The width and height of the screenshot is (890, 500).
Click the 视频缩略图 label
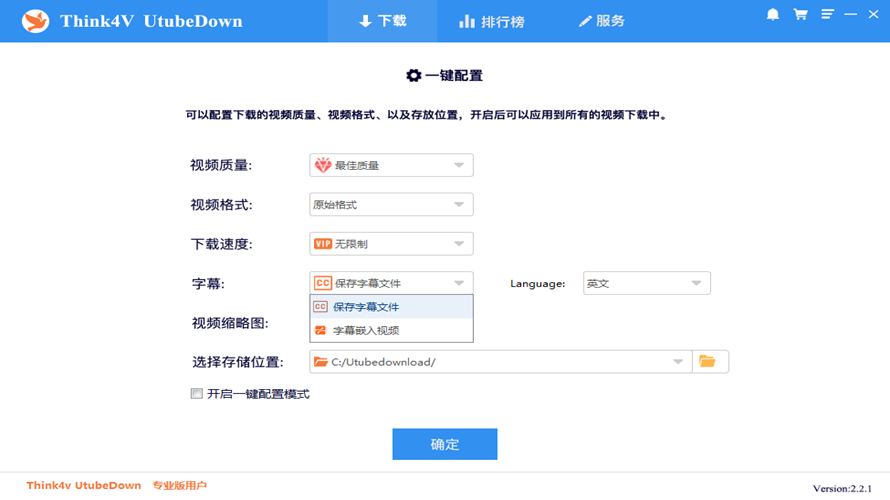(x=230, y=323)
